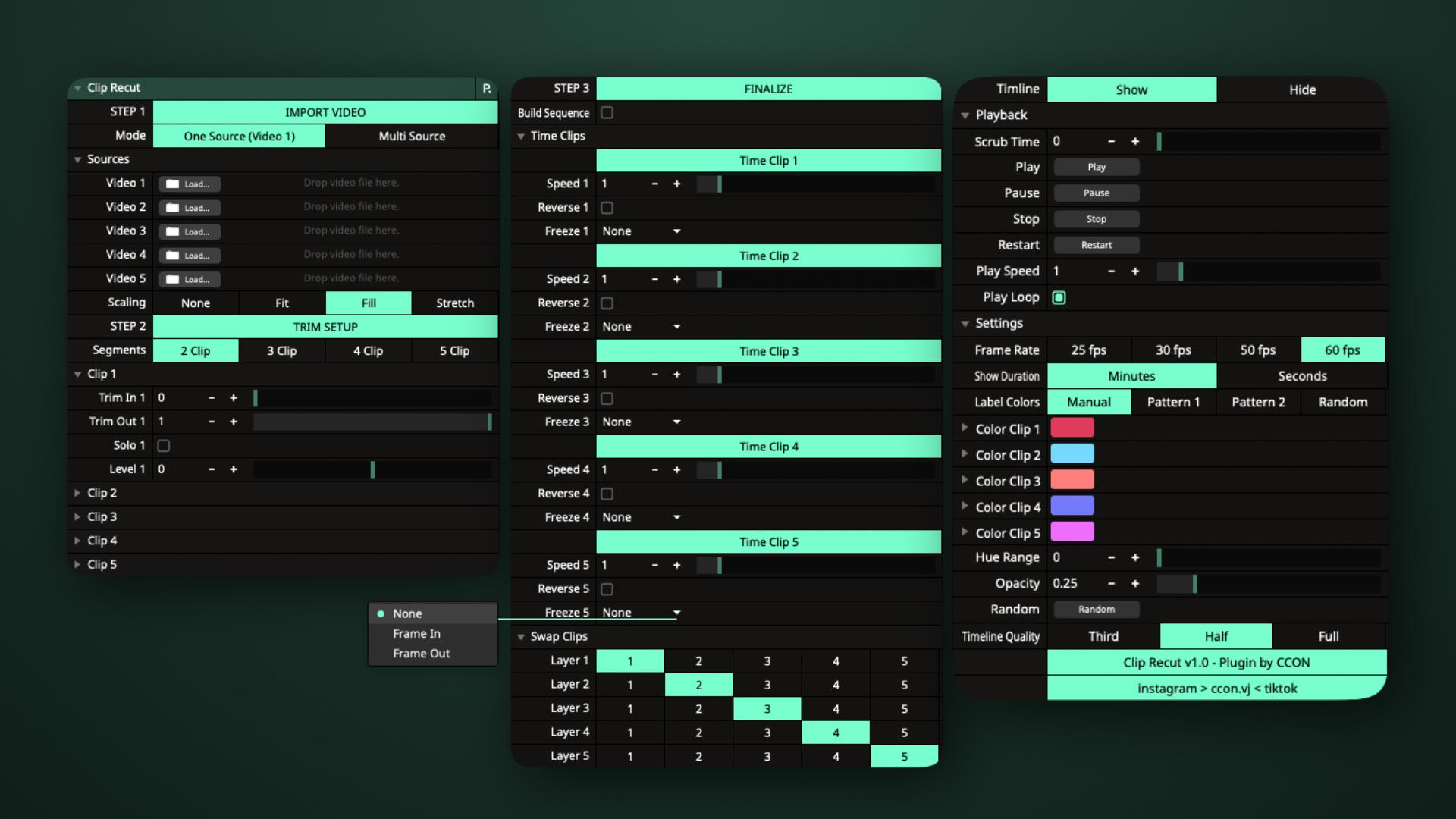Screen dimensions: 1456x819
Task: Click the Video 5 Load folder icon
Action: (173, 279)
